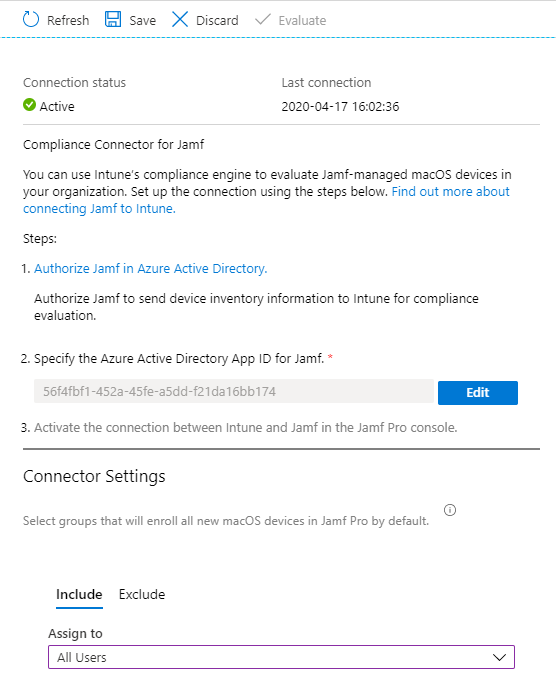Click the Evaluate text label in toolbar

point(302,20)
